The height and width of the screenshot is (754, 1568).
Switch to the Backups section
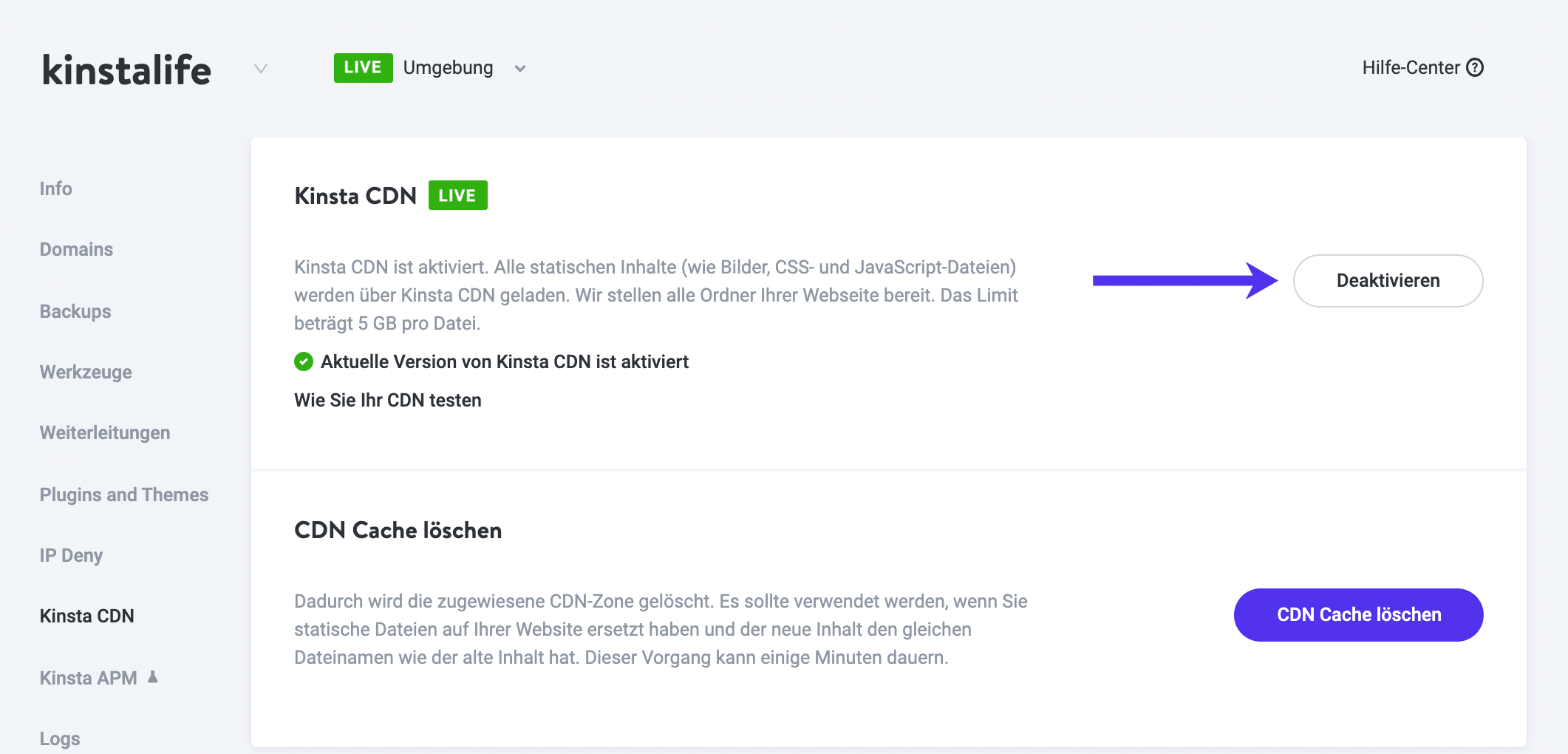(x=75, y=311)
